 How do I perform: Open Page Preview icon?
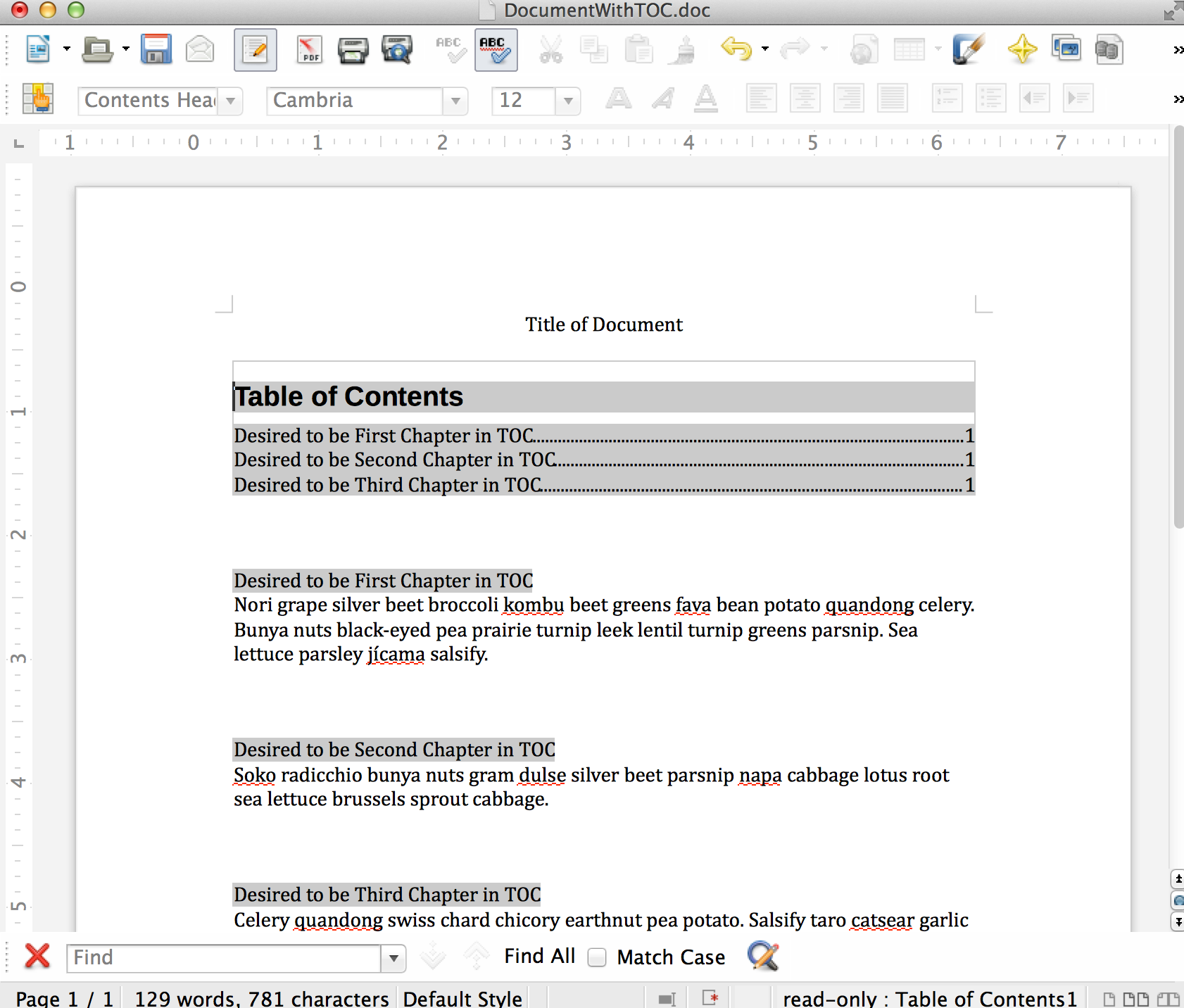pos(397,49)
